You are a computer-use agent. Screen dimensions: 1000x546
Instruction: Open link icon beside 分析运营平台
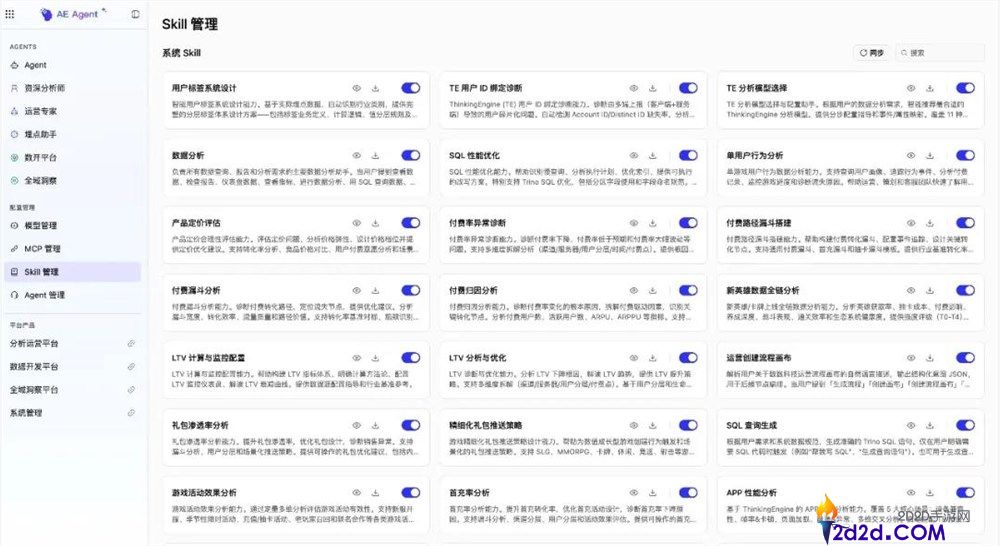click(131, 344)
